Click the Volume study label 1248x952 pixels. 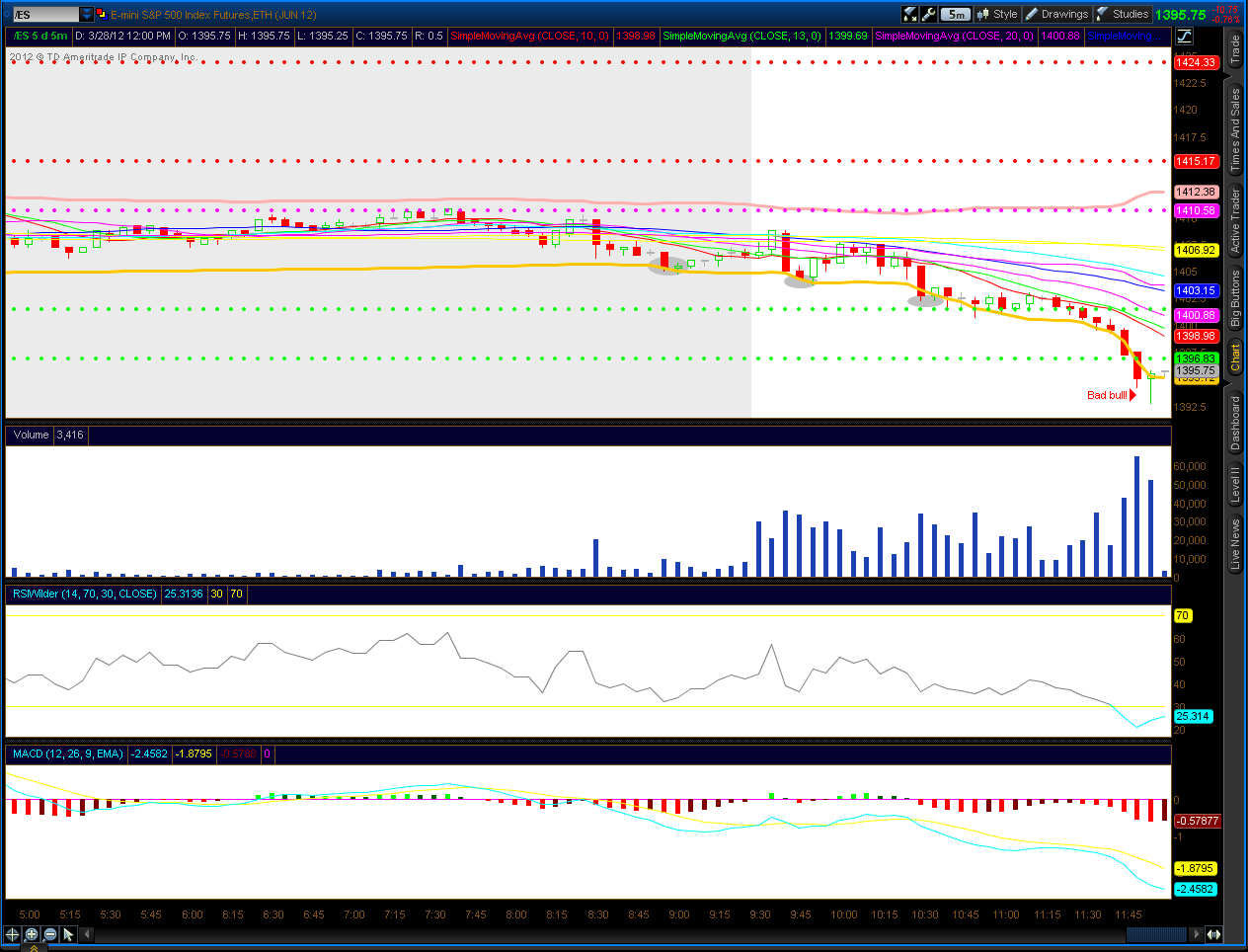tap(32, 435)
